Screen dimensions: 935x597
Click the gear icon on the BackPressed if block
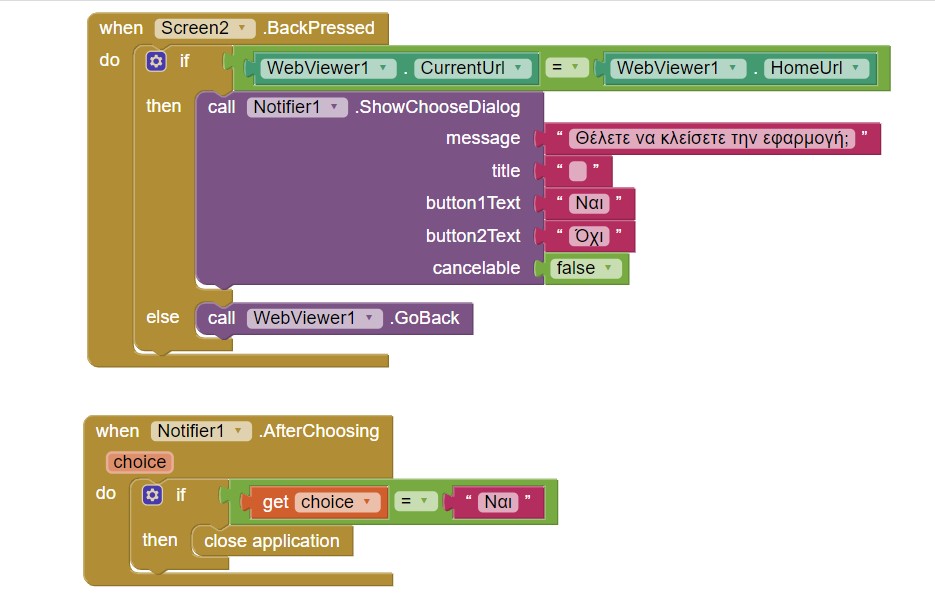tap(156, 62)
